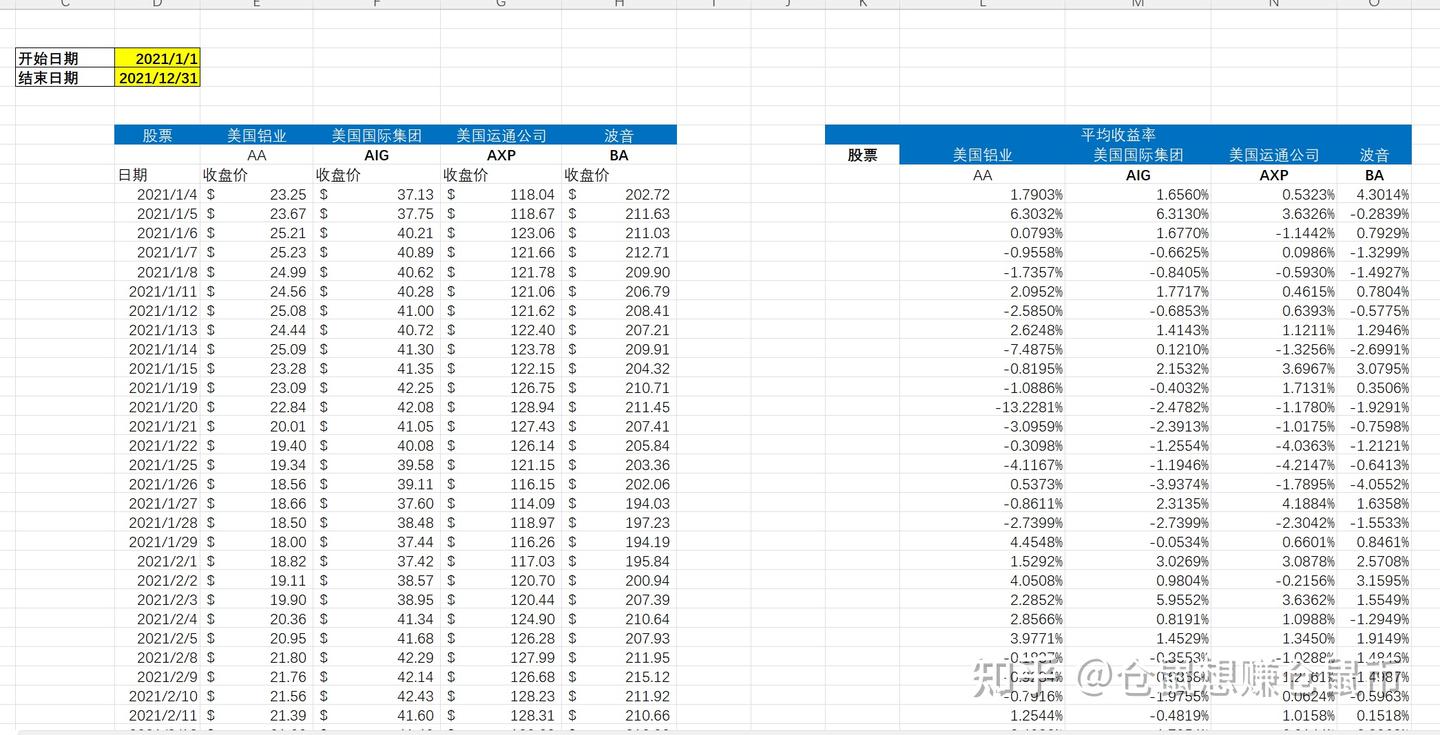This screenshot has height=735, width=1440.
Task: Select the 平均收益率 header cell
Action: pos(1118,135)
